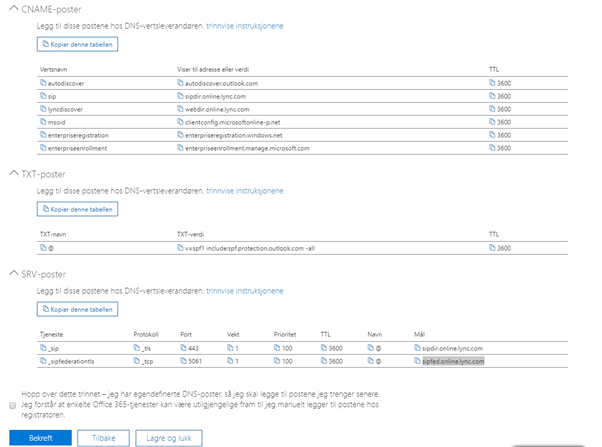602x447 pixels.
Task: Collapse the TXT-poster section
Action: (14, 174)
